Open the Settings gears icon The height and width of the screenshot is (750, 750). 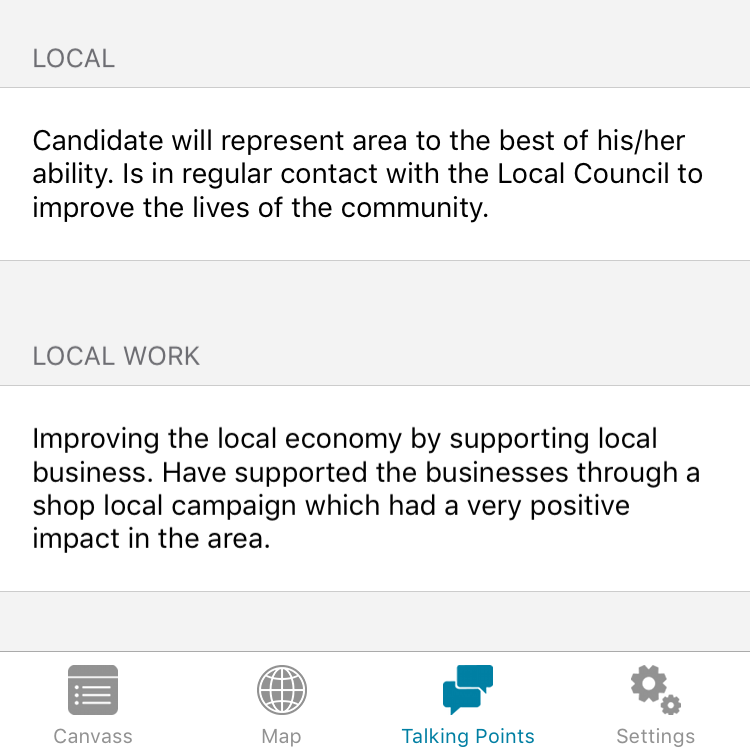[x=655, y=690]
